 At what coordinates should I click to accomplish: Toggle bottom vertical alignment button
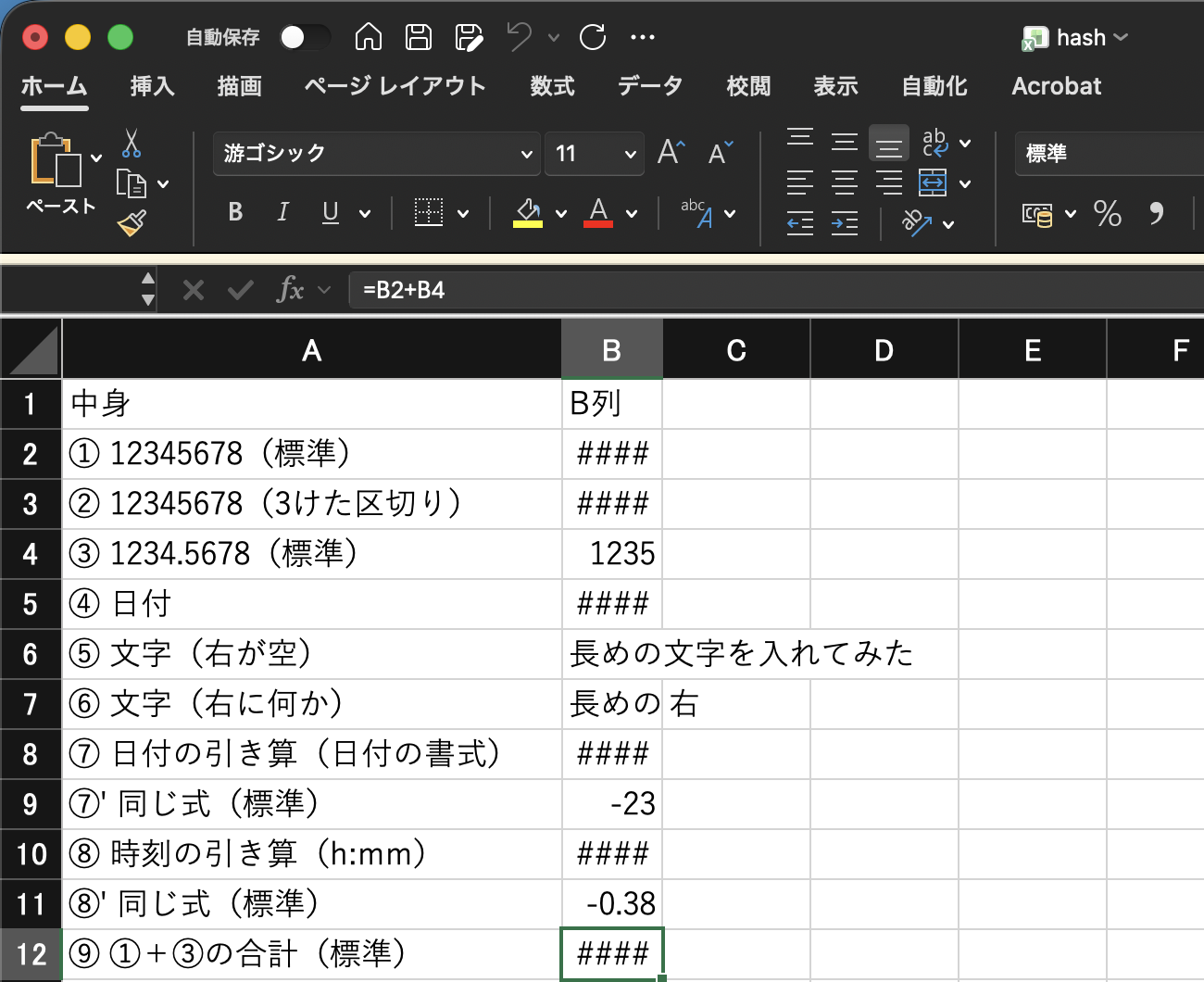(889, 144)
